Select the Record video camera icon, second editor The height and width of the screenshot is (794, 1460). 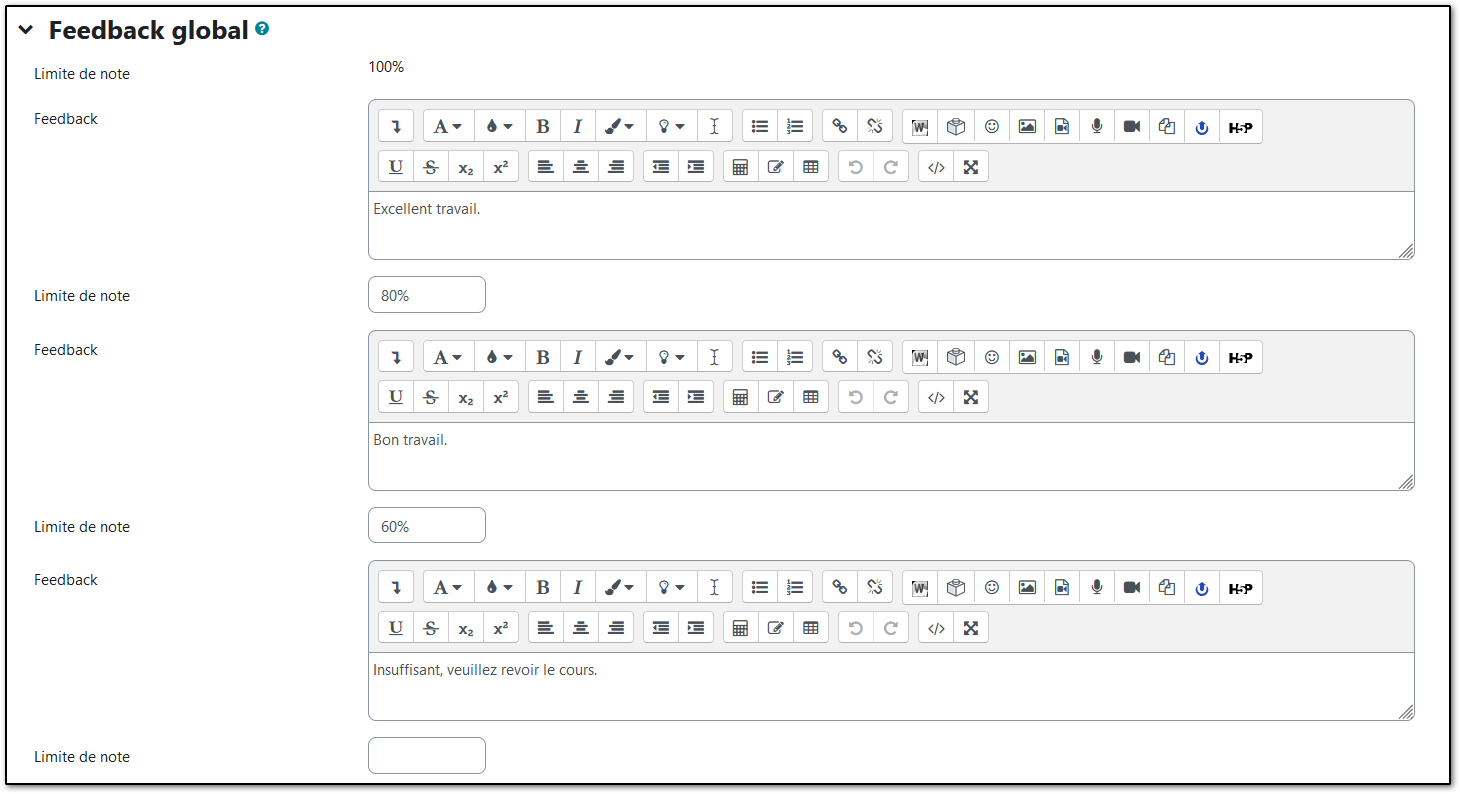(x=1131, y=357)
